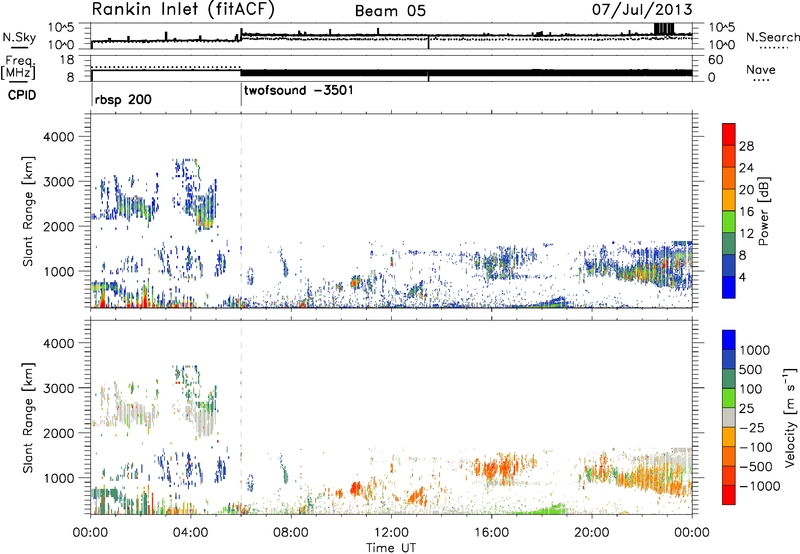Click the '18' frequency axis tick
The height and width of the screenshot is (554, 800).
67,60
